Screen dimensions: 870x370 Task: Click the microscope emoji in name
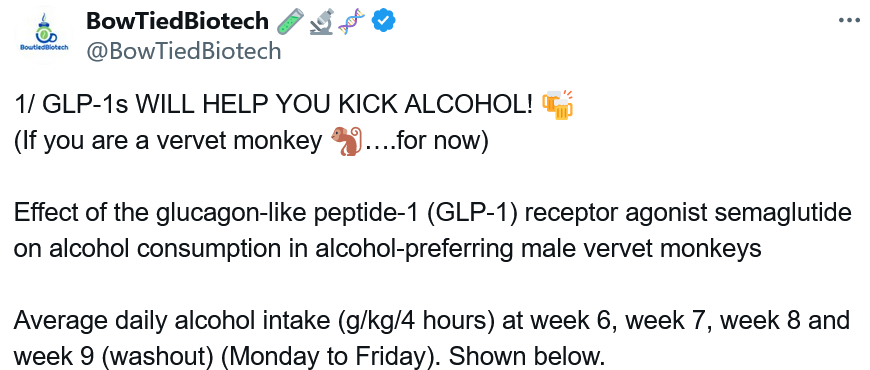[322, 22]
